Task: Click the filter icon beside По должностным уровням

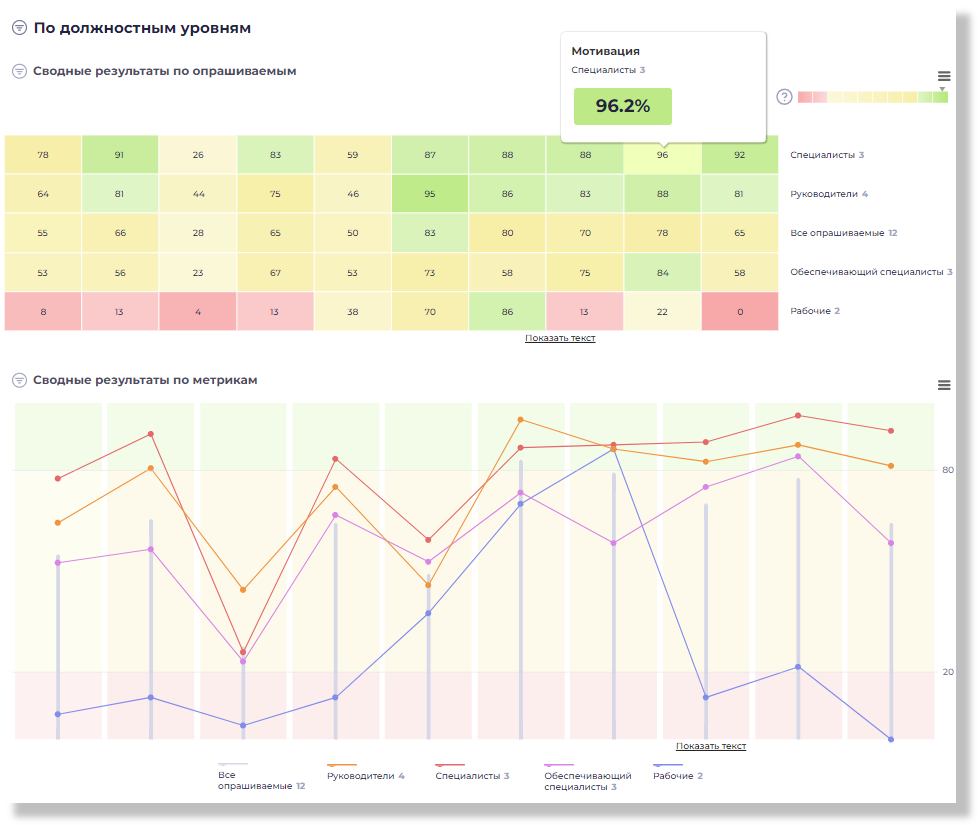Action: click(19, 28)
